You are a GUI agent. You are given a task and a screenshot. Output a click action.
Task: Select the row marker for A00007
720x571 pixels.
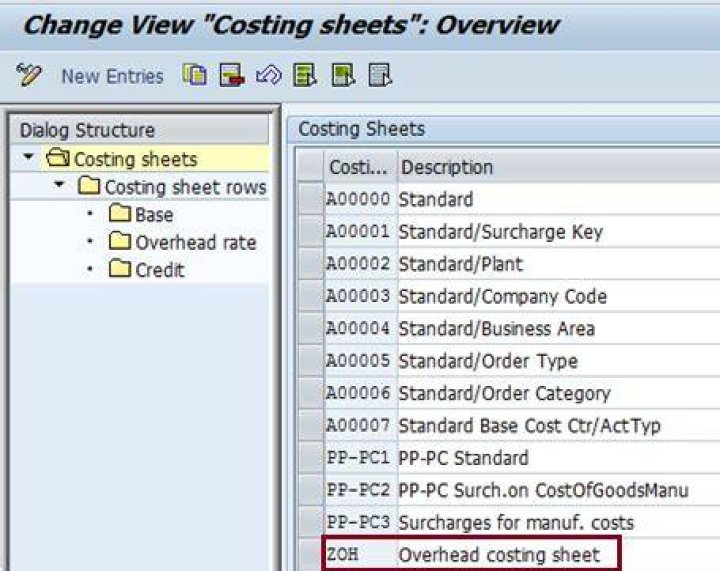pos(310,425)
